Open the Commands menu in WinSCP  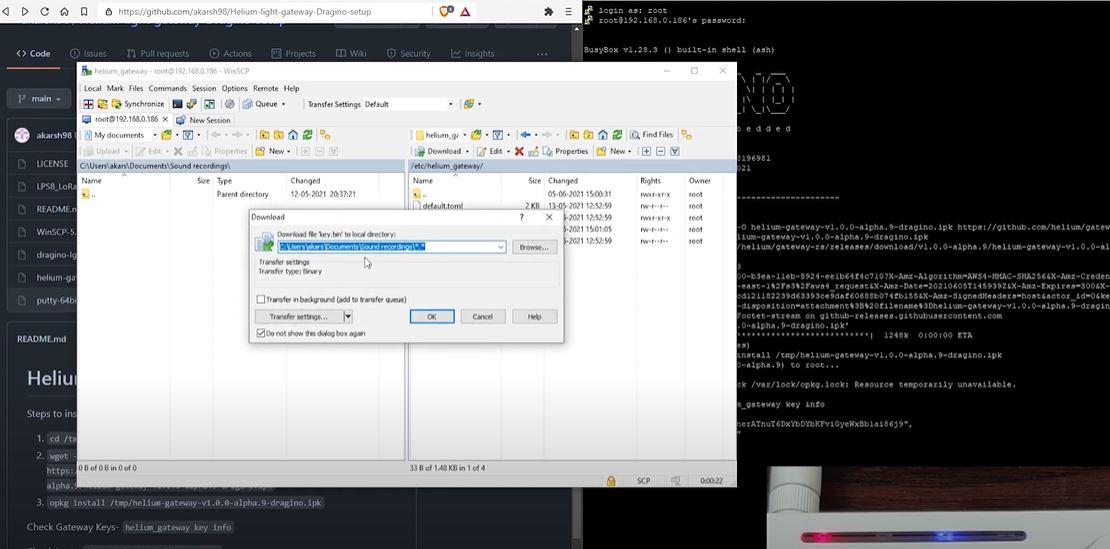pos(168,88)
